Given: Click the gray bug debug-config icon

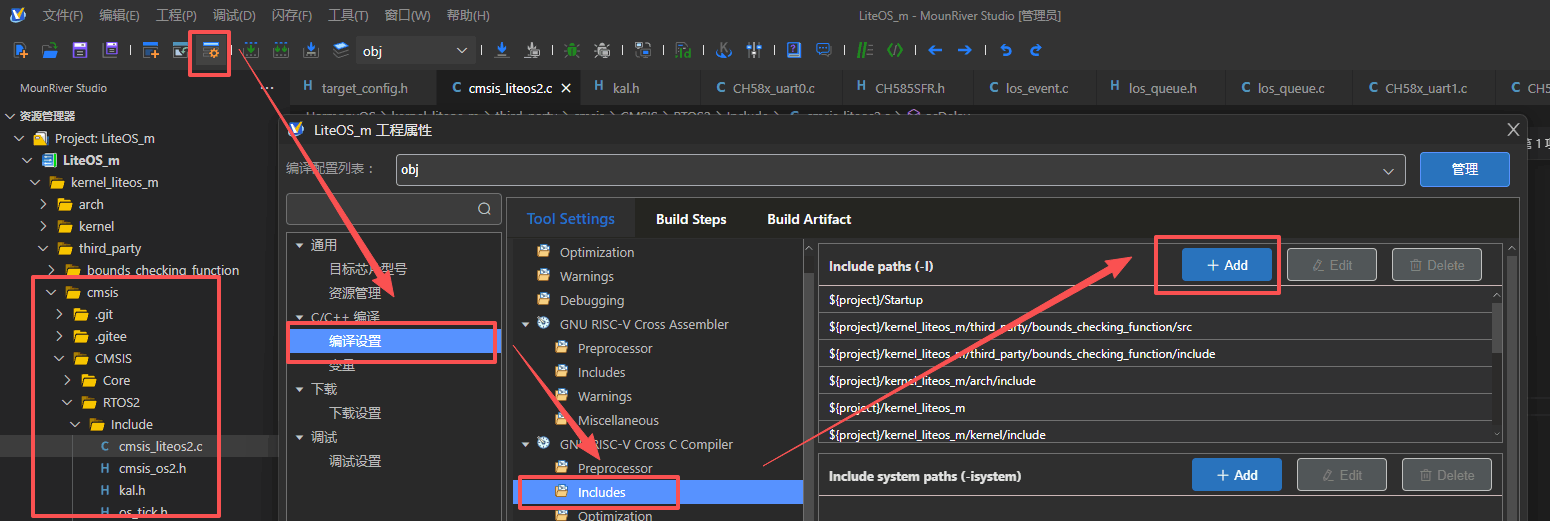Looking at the screenshot, I should [x=602, y=50].
